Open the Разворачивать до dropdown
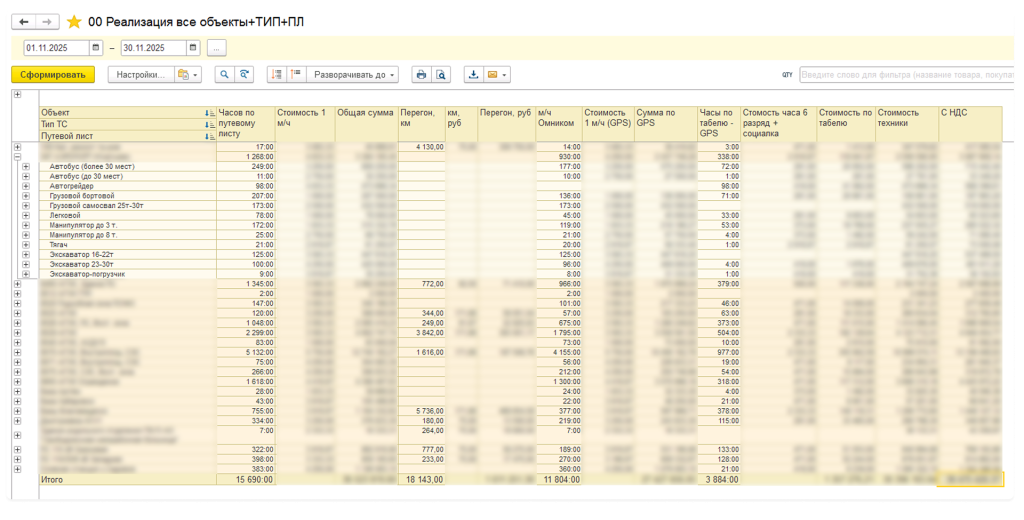 coord(354,75)
